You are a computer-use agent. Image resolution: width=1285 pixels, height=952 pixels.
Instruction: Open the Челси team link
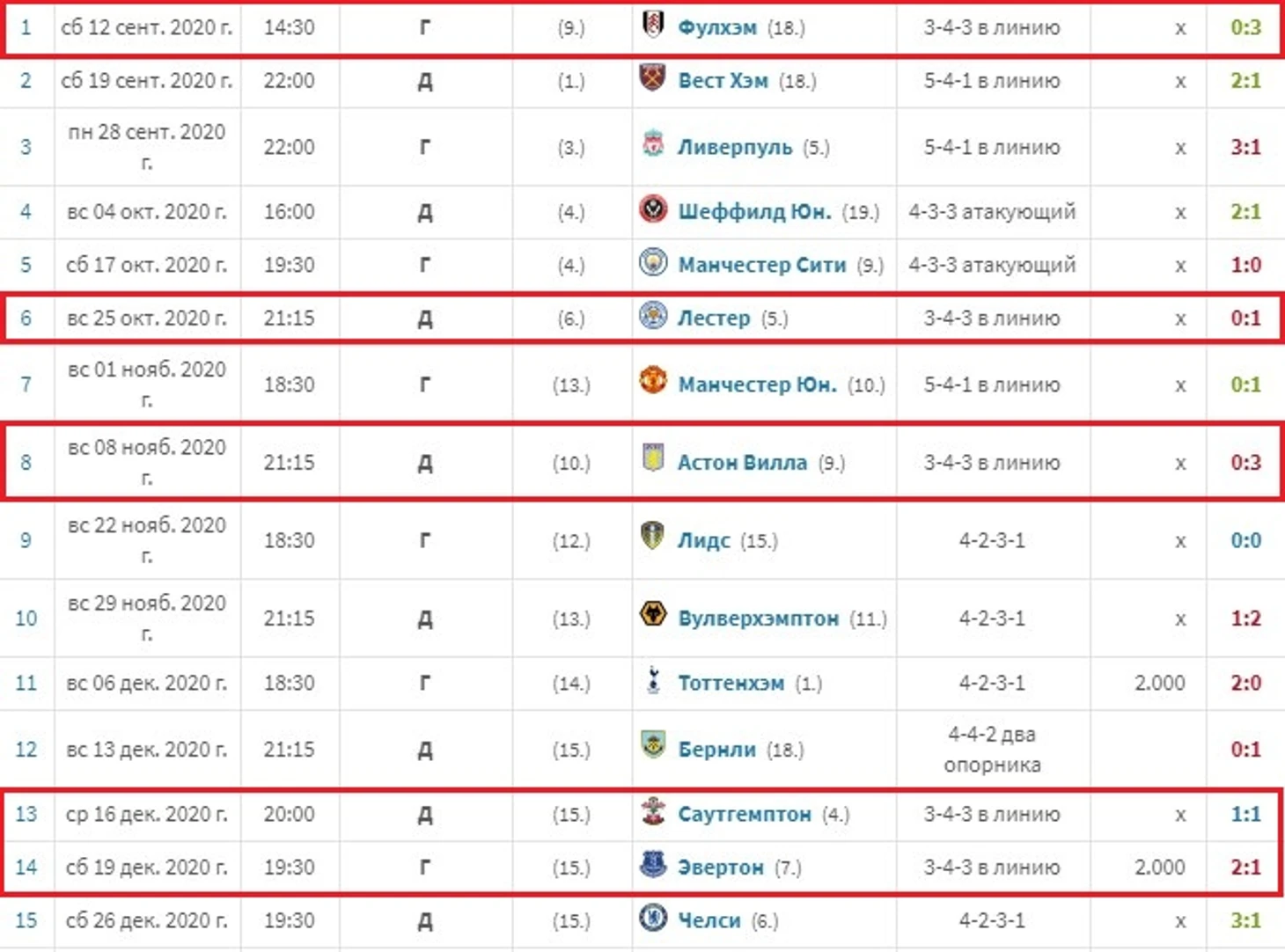pyautogui.click(x=709, y=920)
